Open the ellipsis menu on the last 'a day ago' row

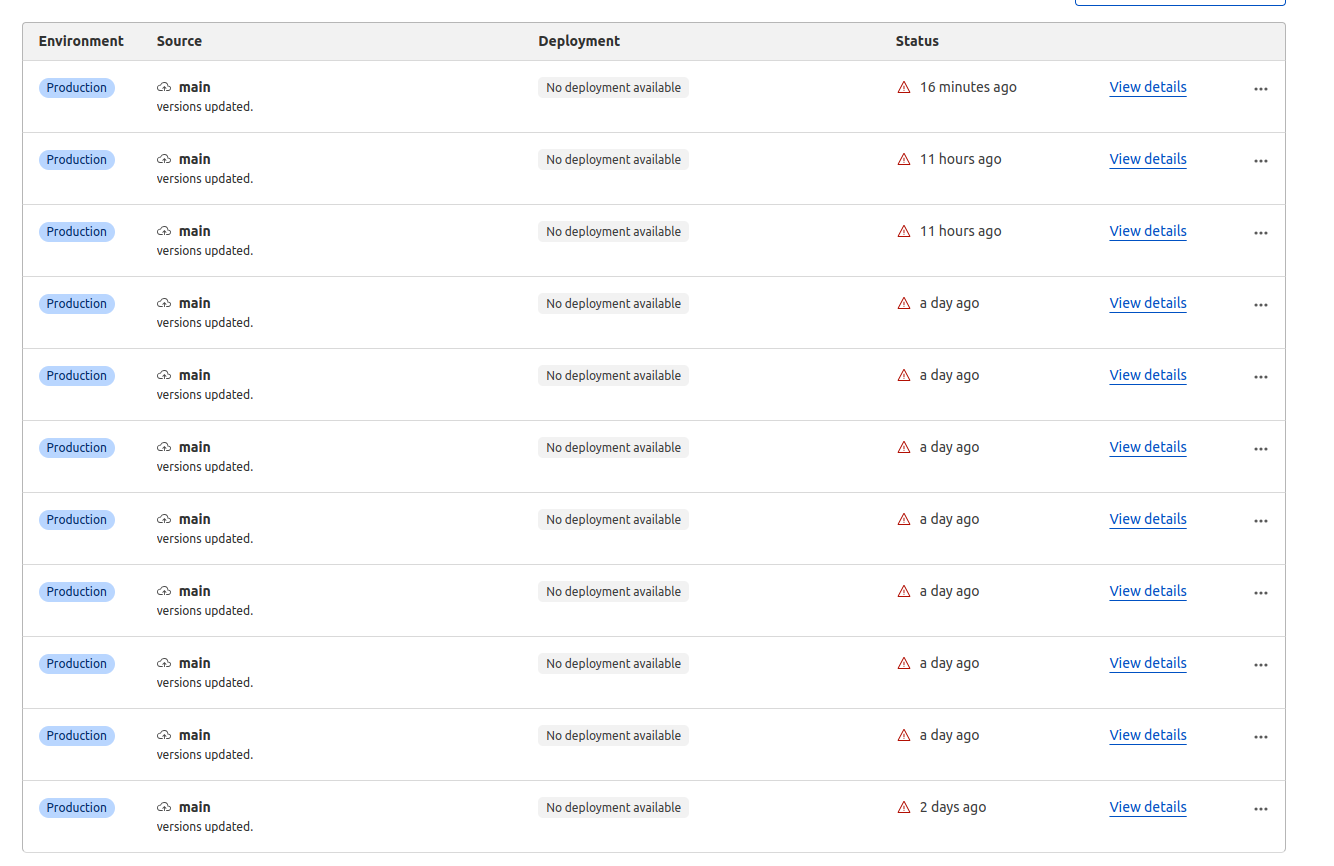pos(1260,737)
